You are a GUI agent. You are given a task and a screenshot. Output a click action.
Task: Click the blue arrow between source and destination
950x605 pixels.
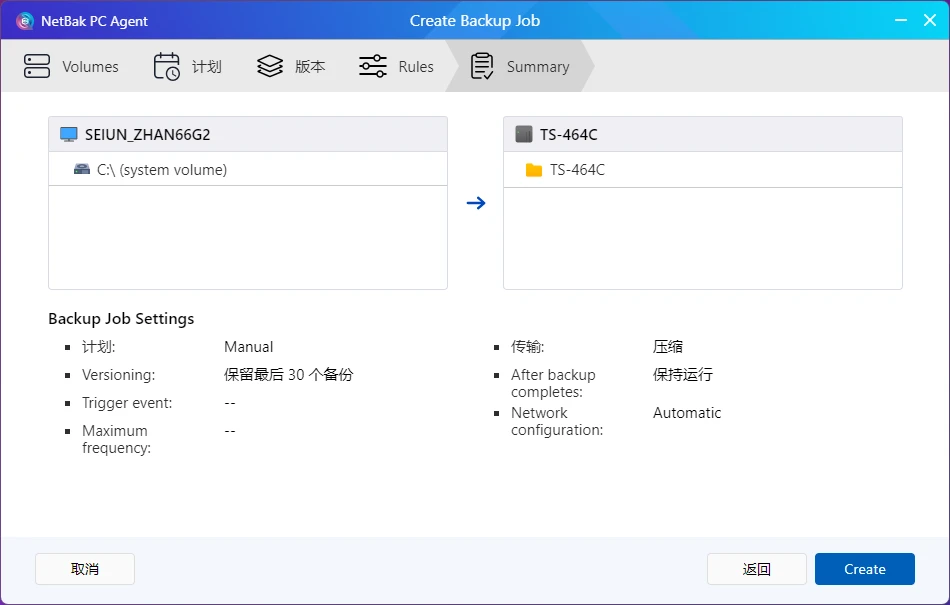coord(476,203)
